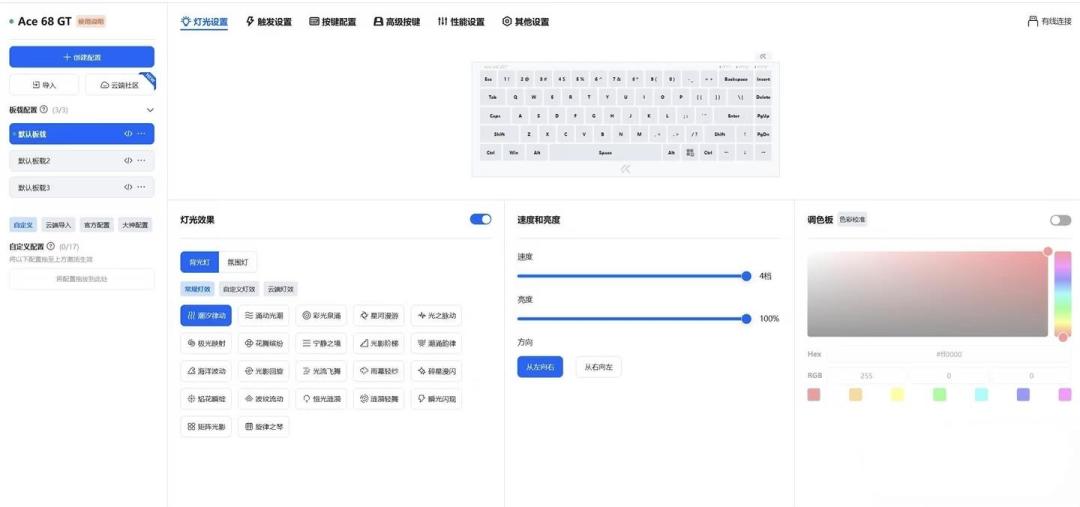Click the 速度 slider handle
This screenshot has width=1080, height=507.
coord(746,276)
